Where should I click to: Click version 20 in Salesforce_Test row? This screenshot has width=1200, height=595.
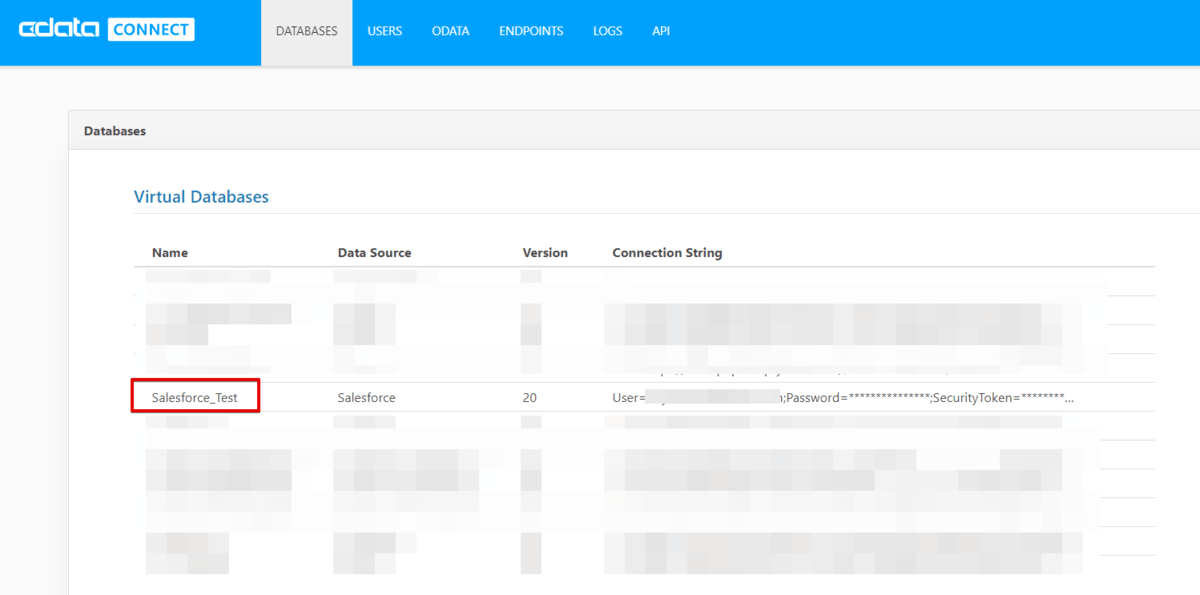point(529,397)
